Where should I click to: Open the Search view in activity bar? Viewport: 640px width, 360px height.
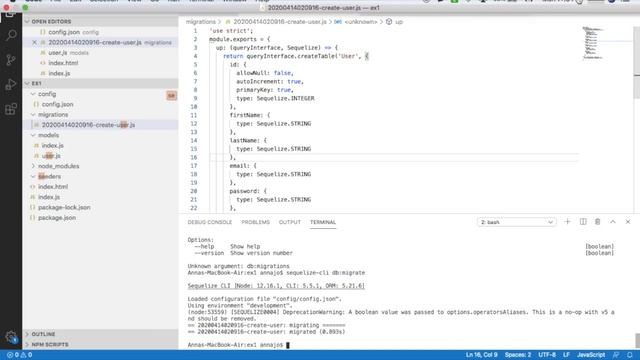(x=11, y=35)
